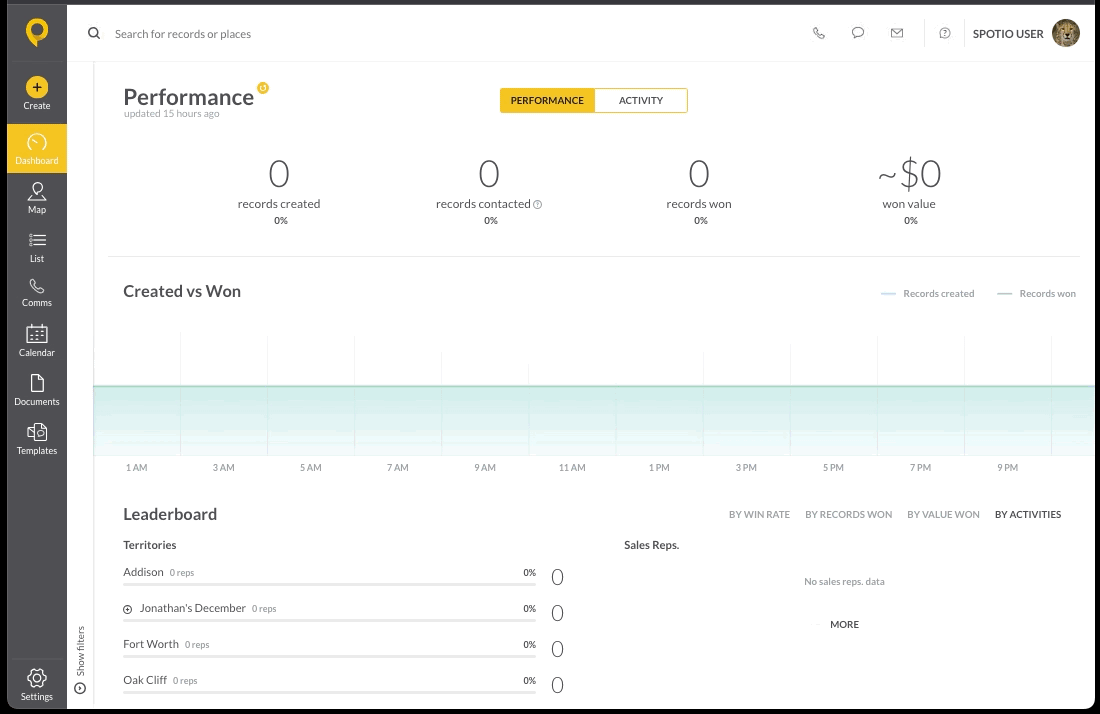Open Comms from sidebar
The height and width of the screenshot is (714, 1100).
(x=36, y=293)
